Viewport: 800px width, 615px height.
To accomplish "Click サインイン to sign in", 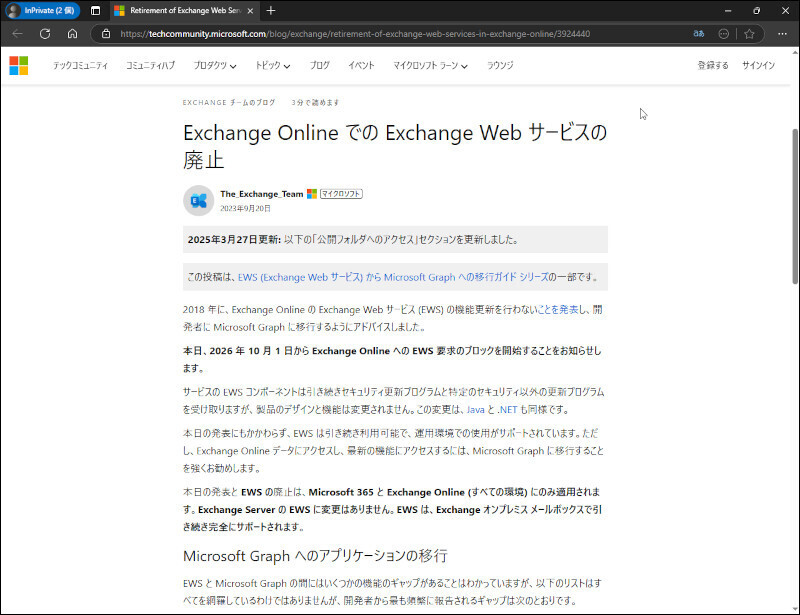I will pos(758,65).
